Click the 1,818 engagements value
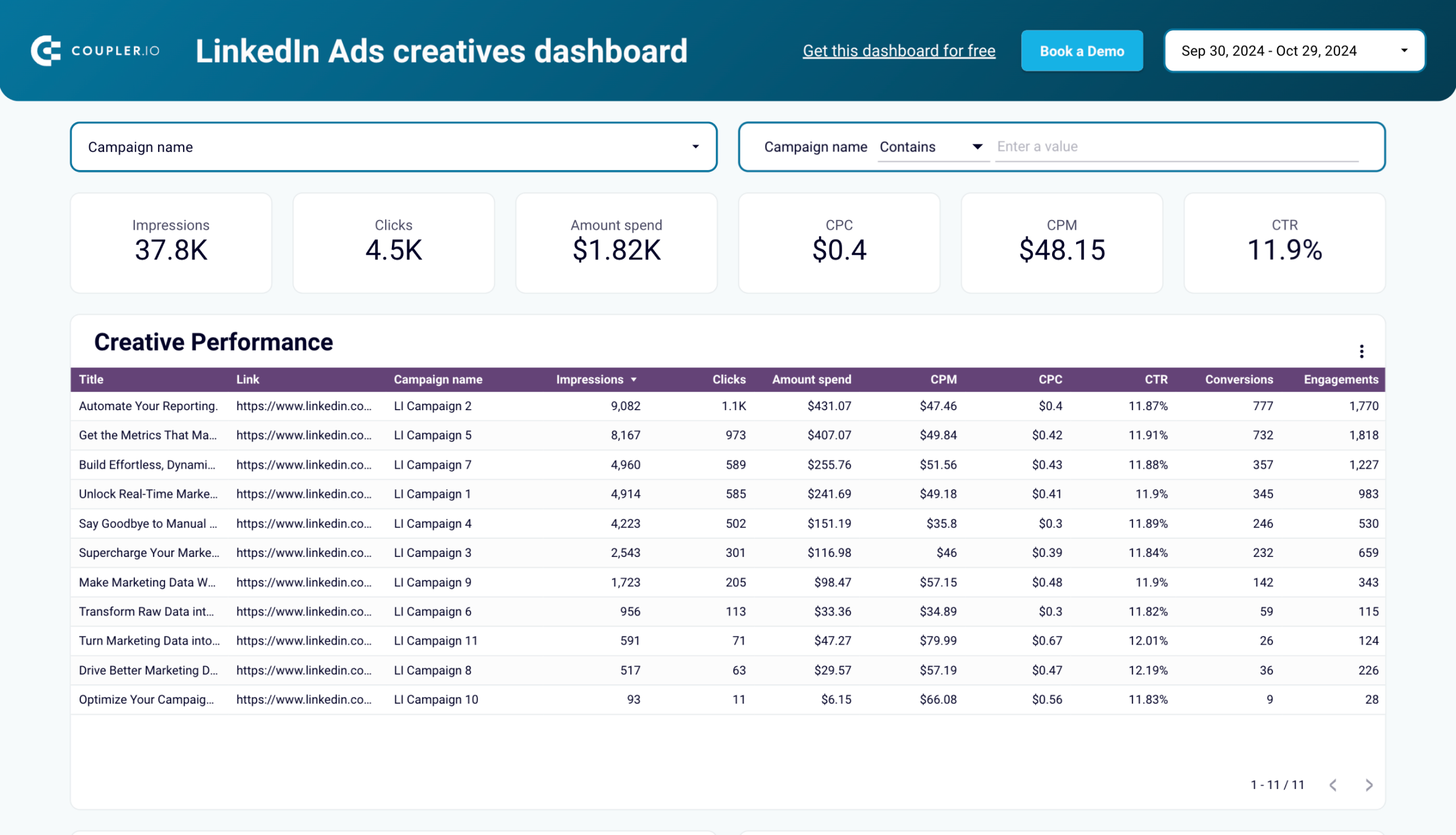This screenshot has height=835, width=1456. pyautogui.click(x=1364, y=435)
